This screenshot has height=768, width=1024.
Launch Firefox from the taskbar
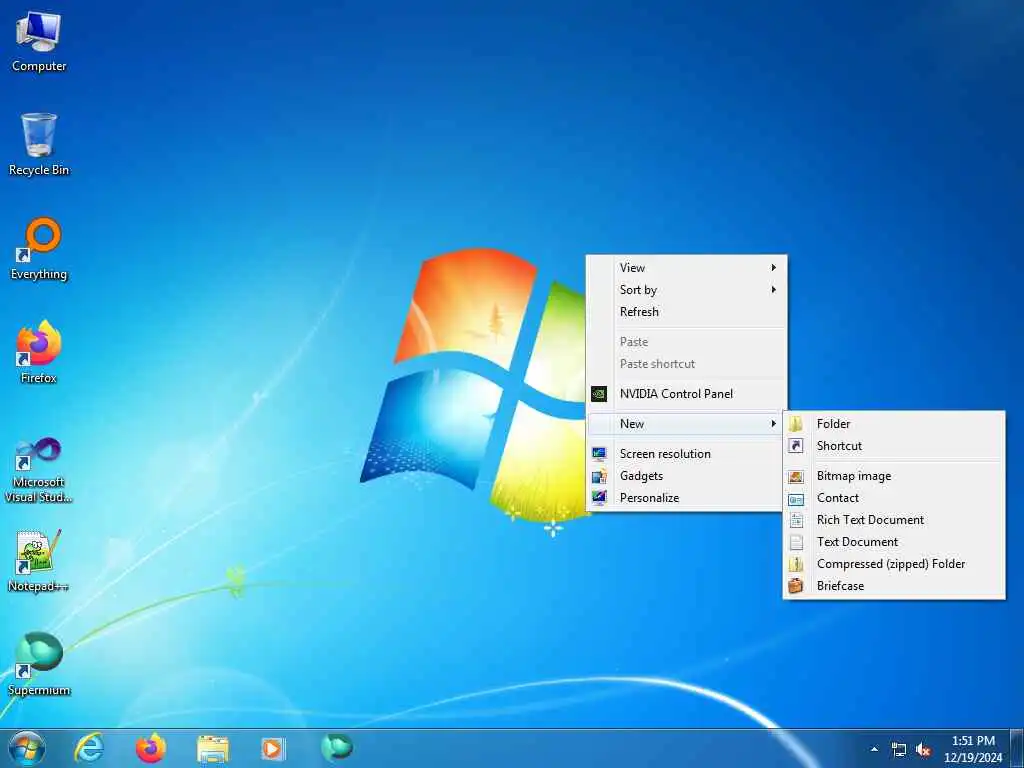(x=151, y=748)
